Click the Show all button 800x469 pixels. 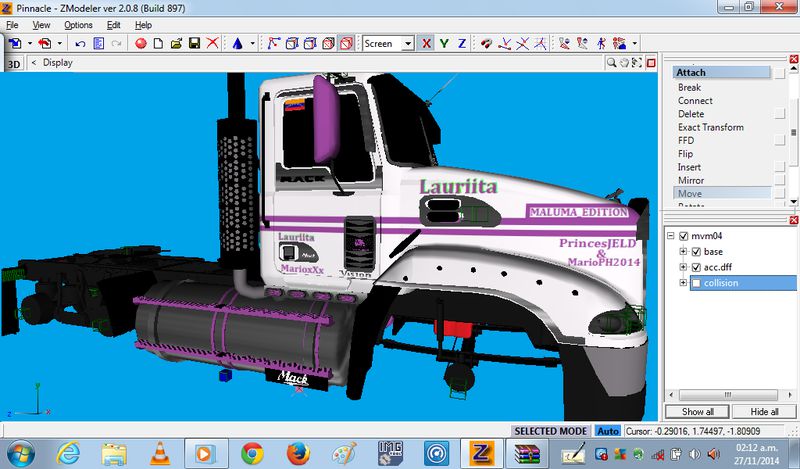[697, 412]
